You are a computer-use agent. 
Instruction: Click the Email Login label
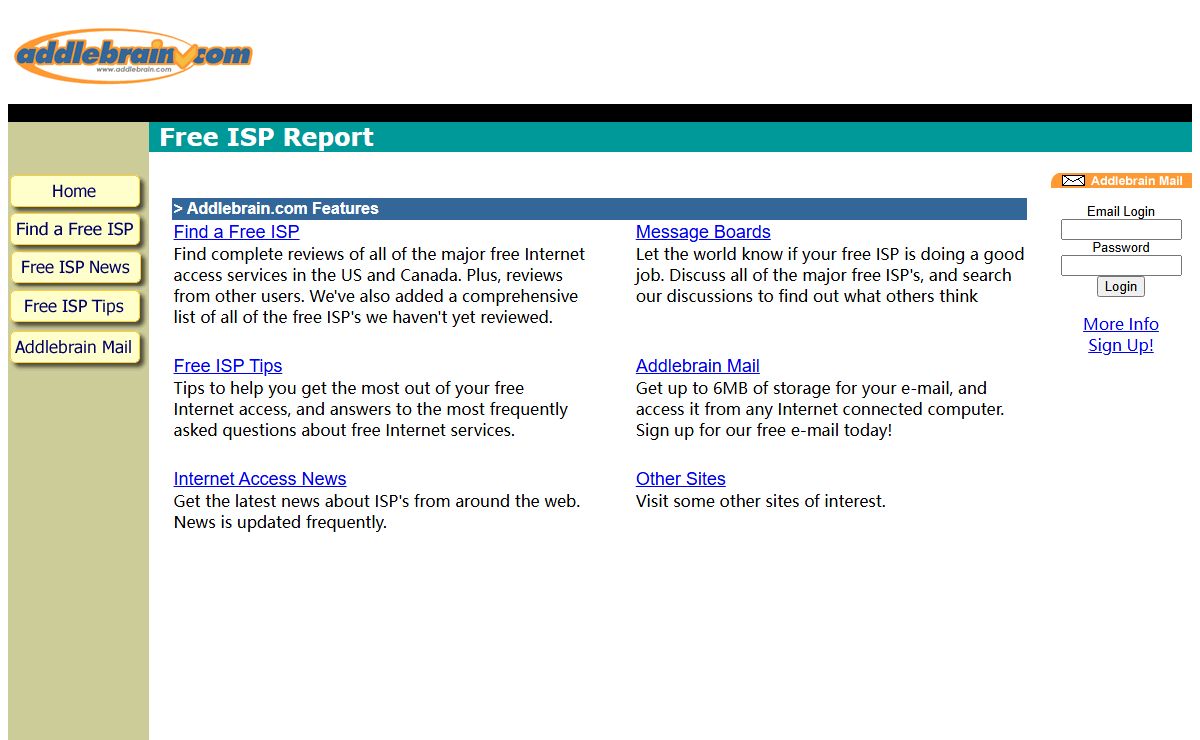(x=1121, y=211)
